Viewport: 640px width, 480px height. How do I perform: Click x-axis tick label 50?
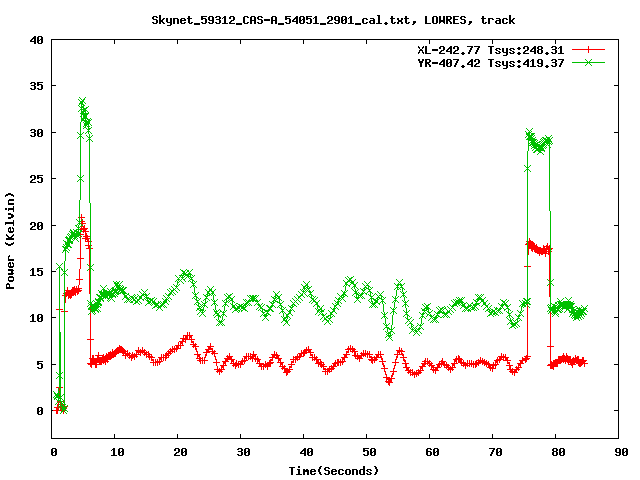(369, 452)
